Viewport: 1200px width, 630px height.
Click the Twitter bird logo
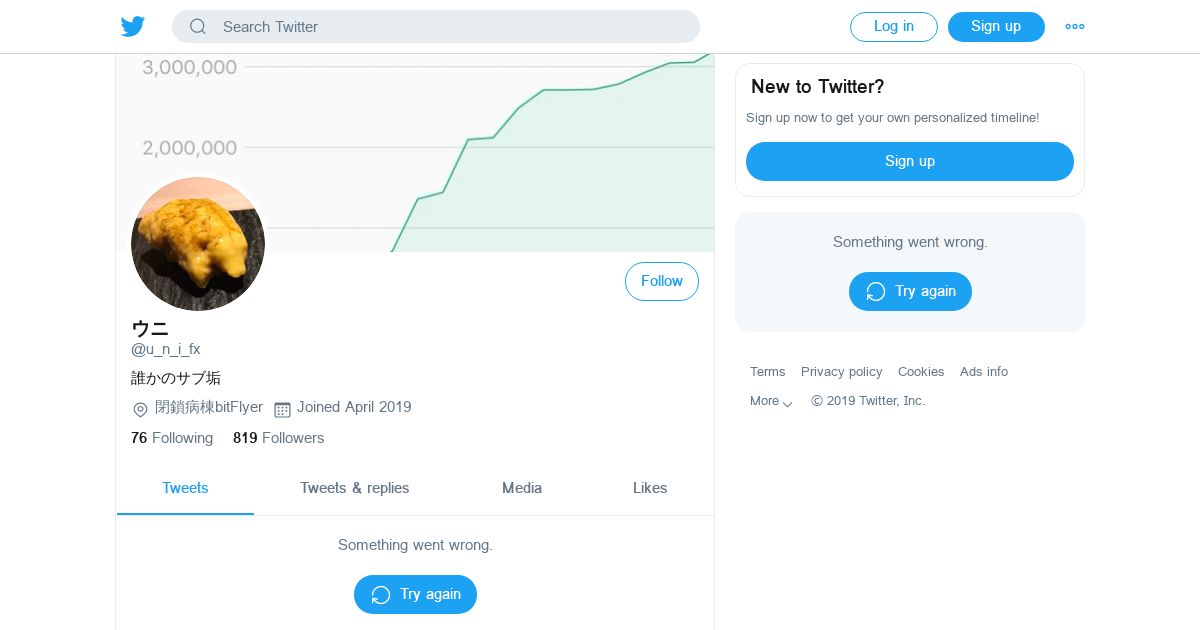coord(133,27)
